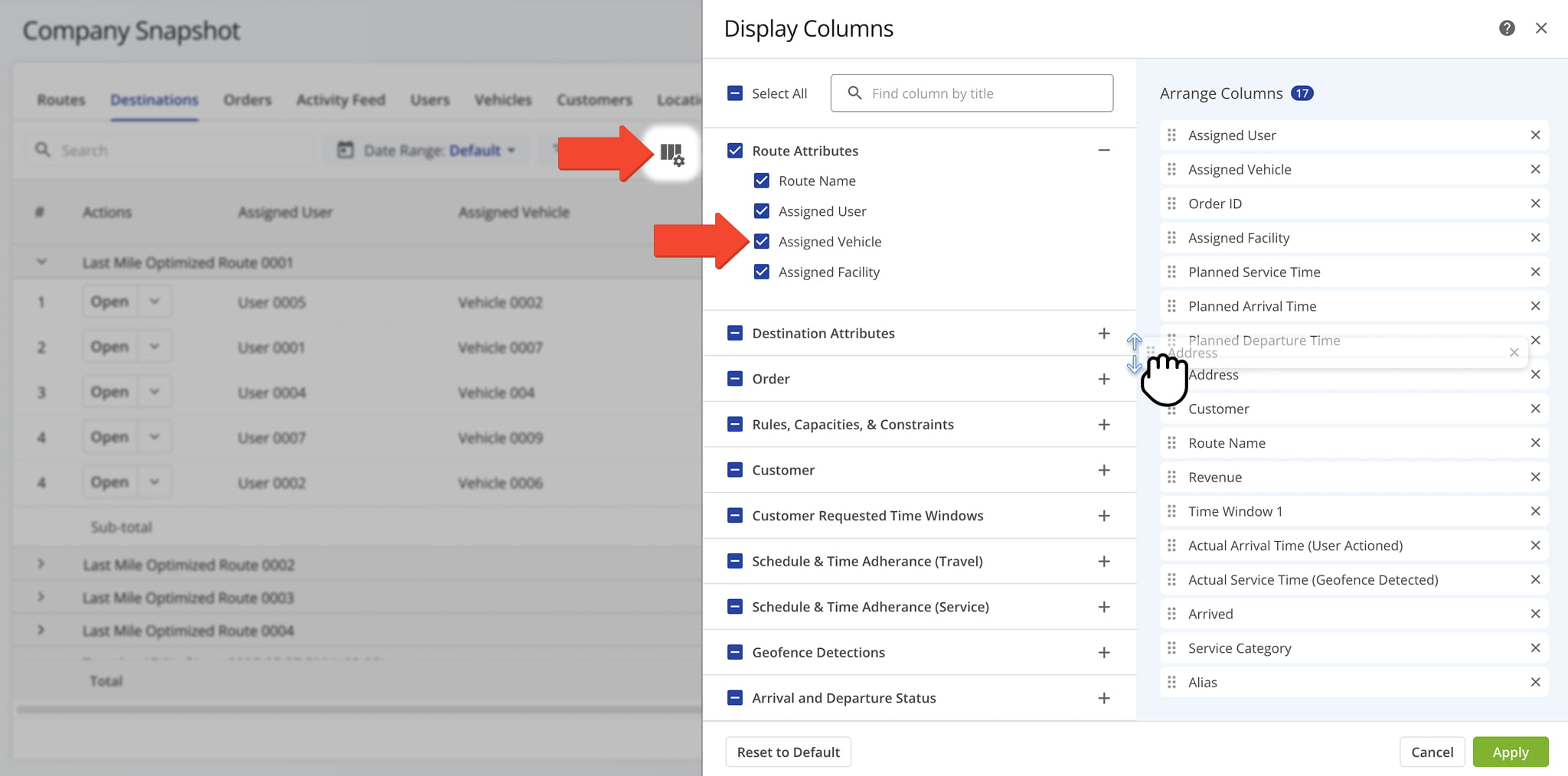The height and width of the screenshot is (776, 1568).
Task: Remove Alias from arranged columns
Action: tap(1535, 682)
